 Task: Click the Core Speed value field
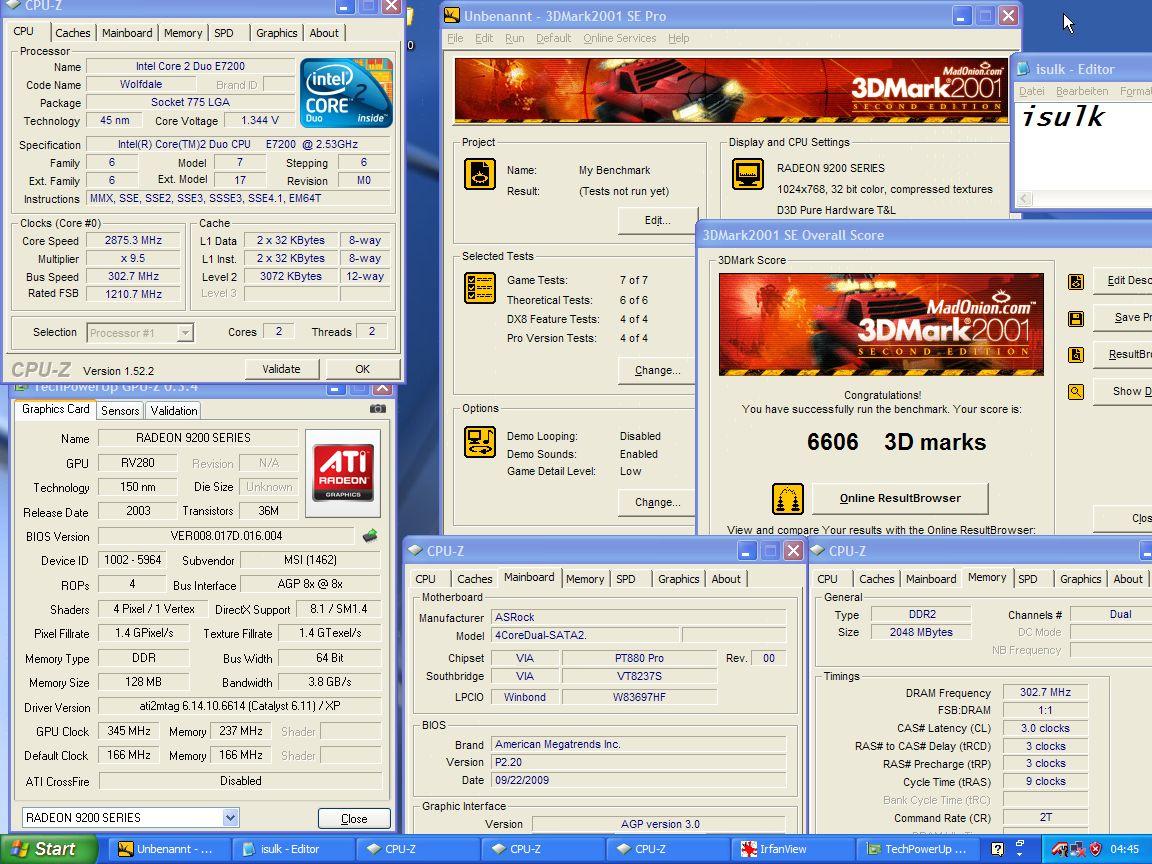point(132,240)
